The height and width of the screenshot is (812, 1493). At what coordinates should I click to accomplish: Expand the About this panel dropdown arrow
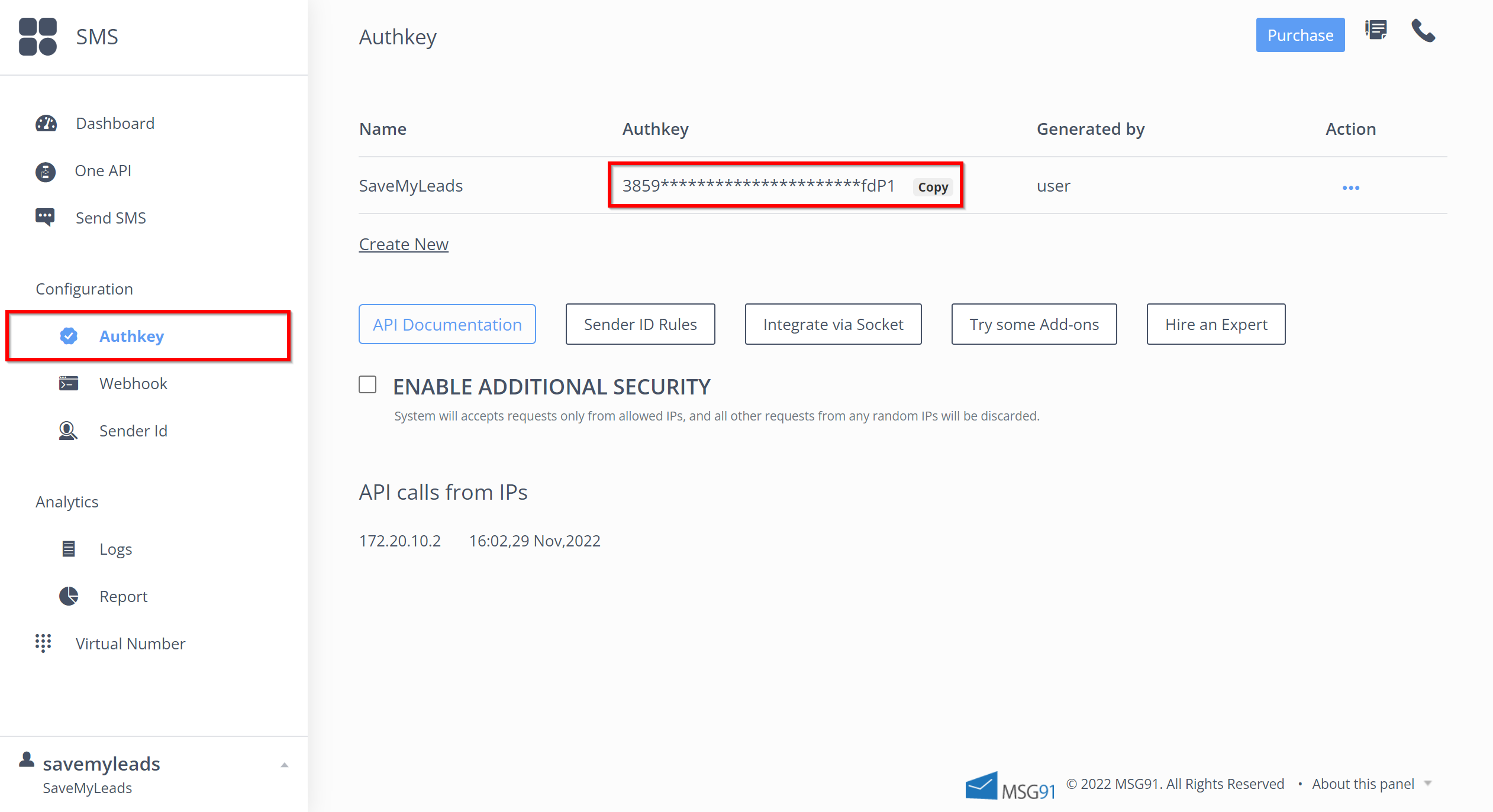1428,783
